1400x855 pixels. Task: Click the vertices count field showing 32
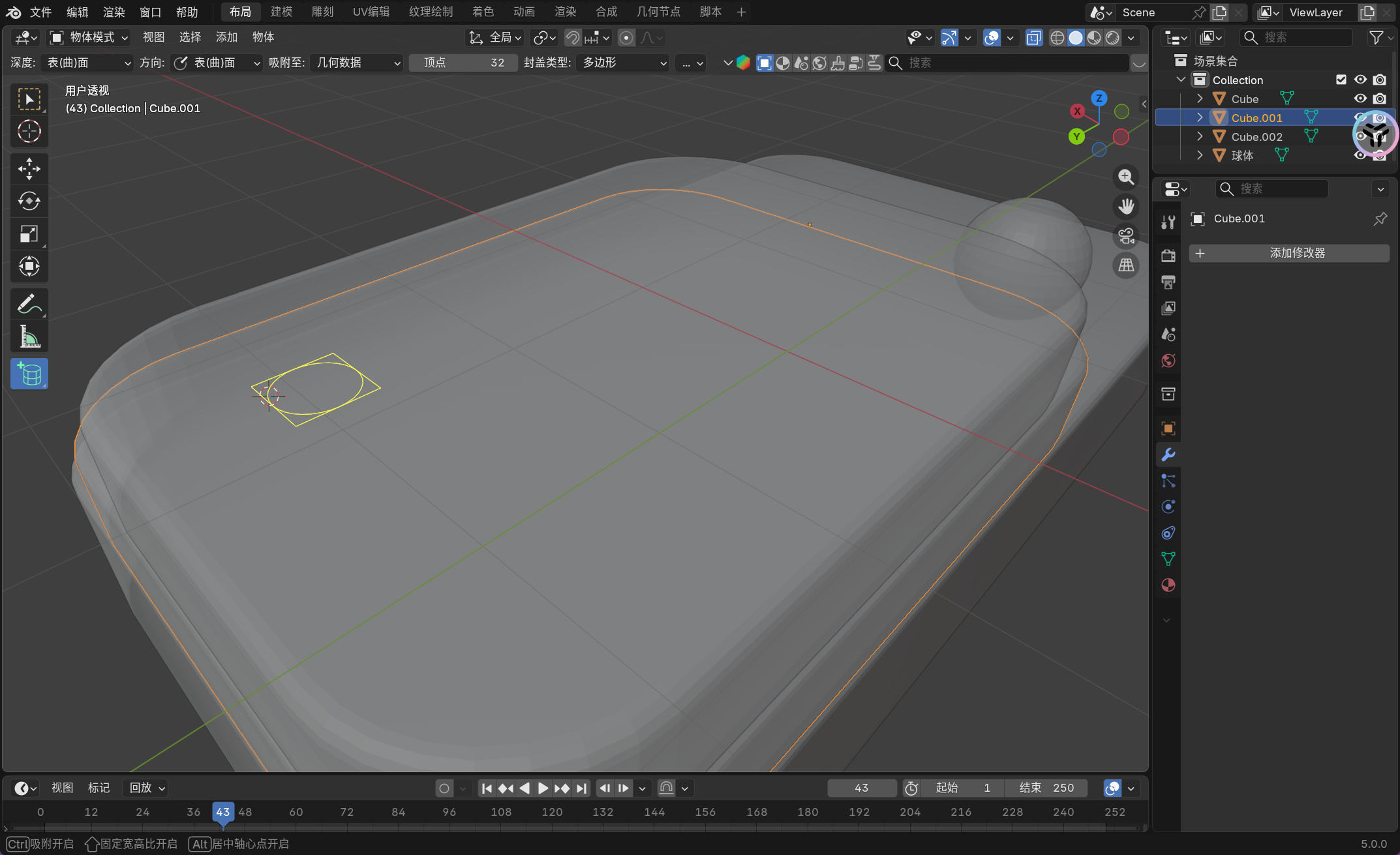coord(463,63)
